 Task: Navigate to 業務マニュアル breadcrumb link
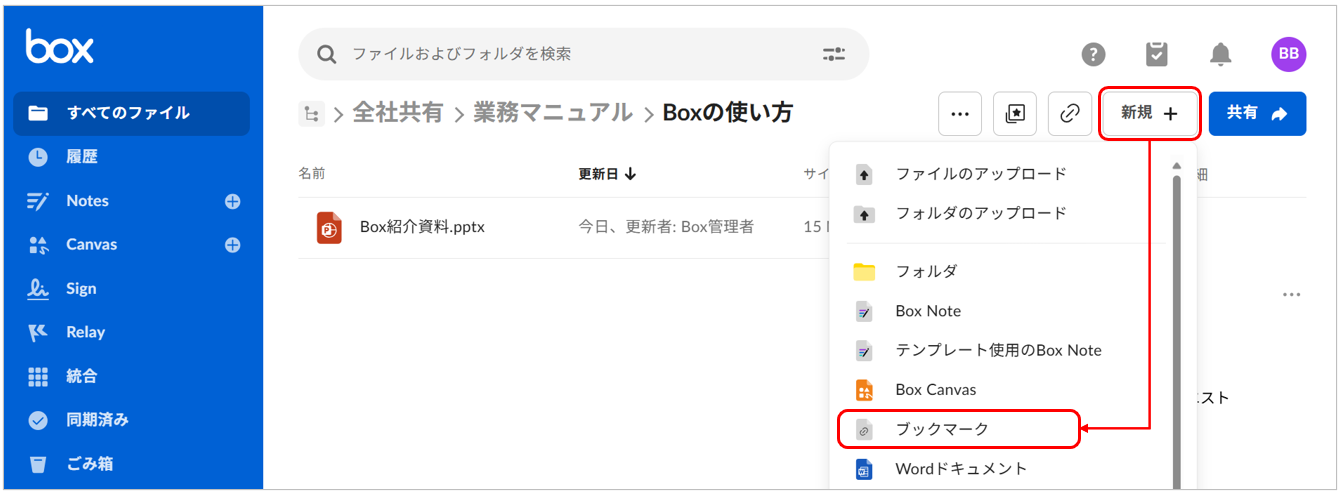tap(552, 113)
